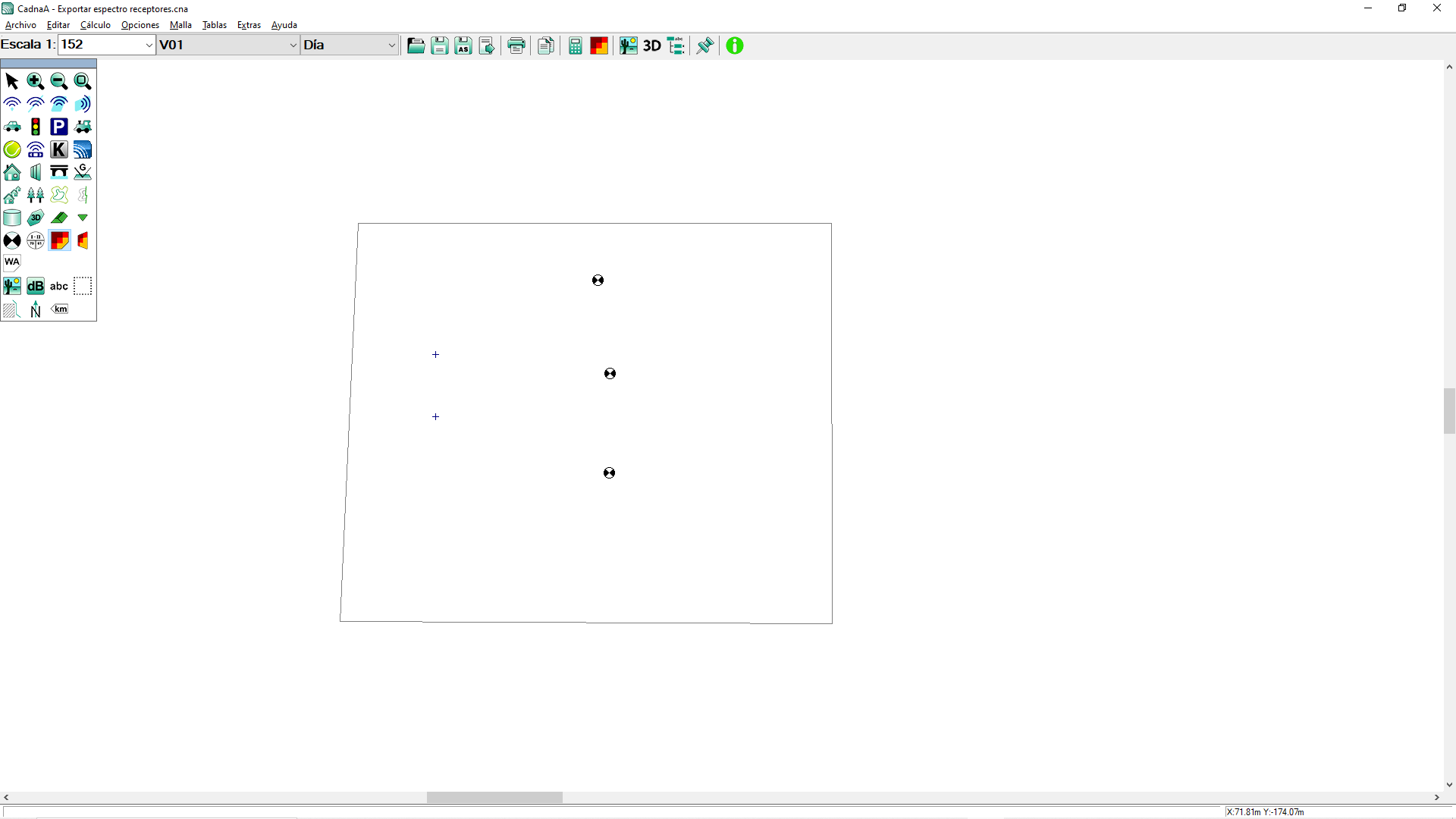Select the bridge tool
Image resolution: width=1456 pixels, height=819 pixels.
point(59,172)
